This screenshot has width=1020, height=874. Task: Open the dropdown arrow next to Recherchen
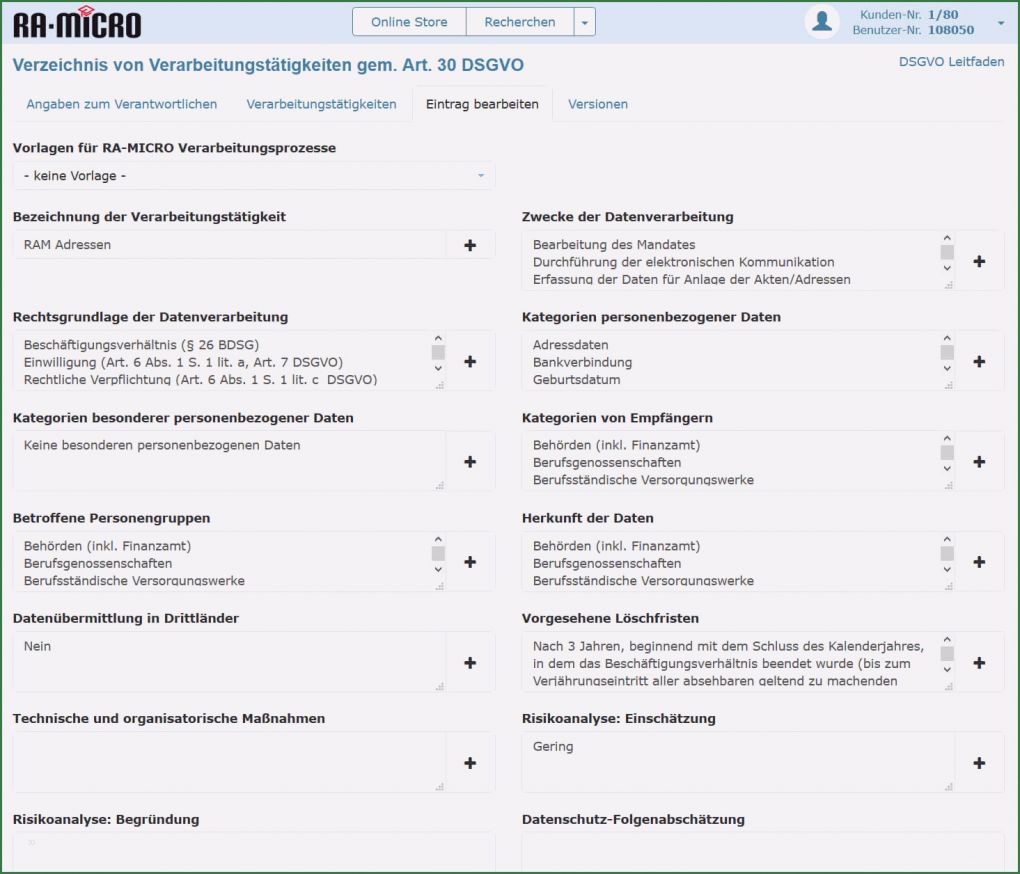(x=585, y=21)
